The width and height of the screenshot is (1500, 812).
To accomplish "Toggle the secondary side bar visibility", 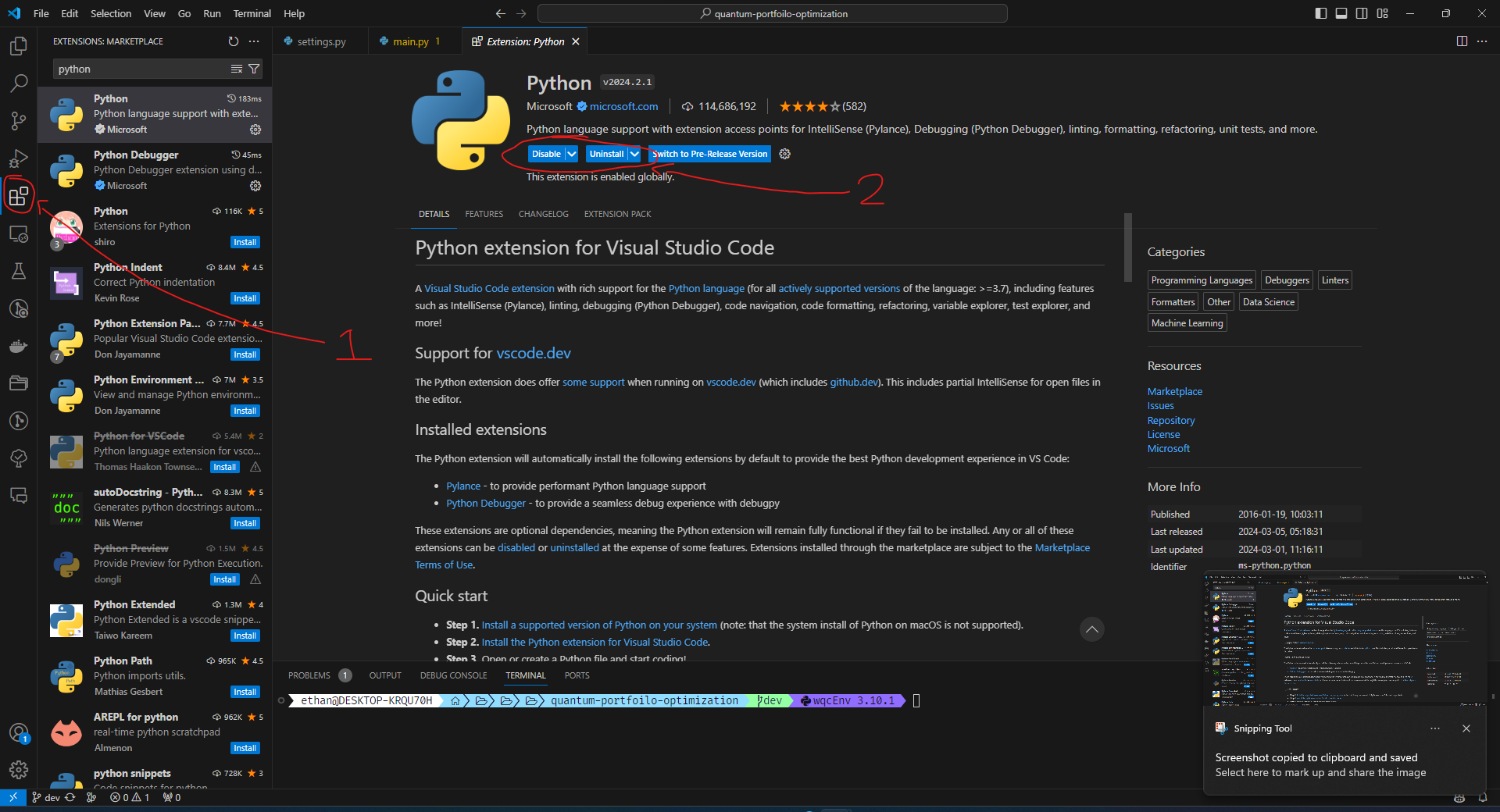I will pyautogui.click(x=1362, y=13).
